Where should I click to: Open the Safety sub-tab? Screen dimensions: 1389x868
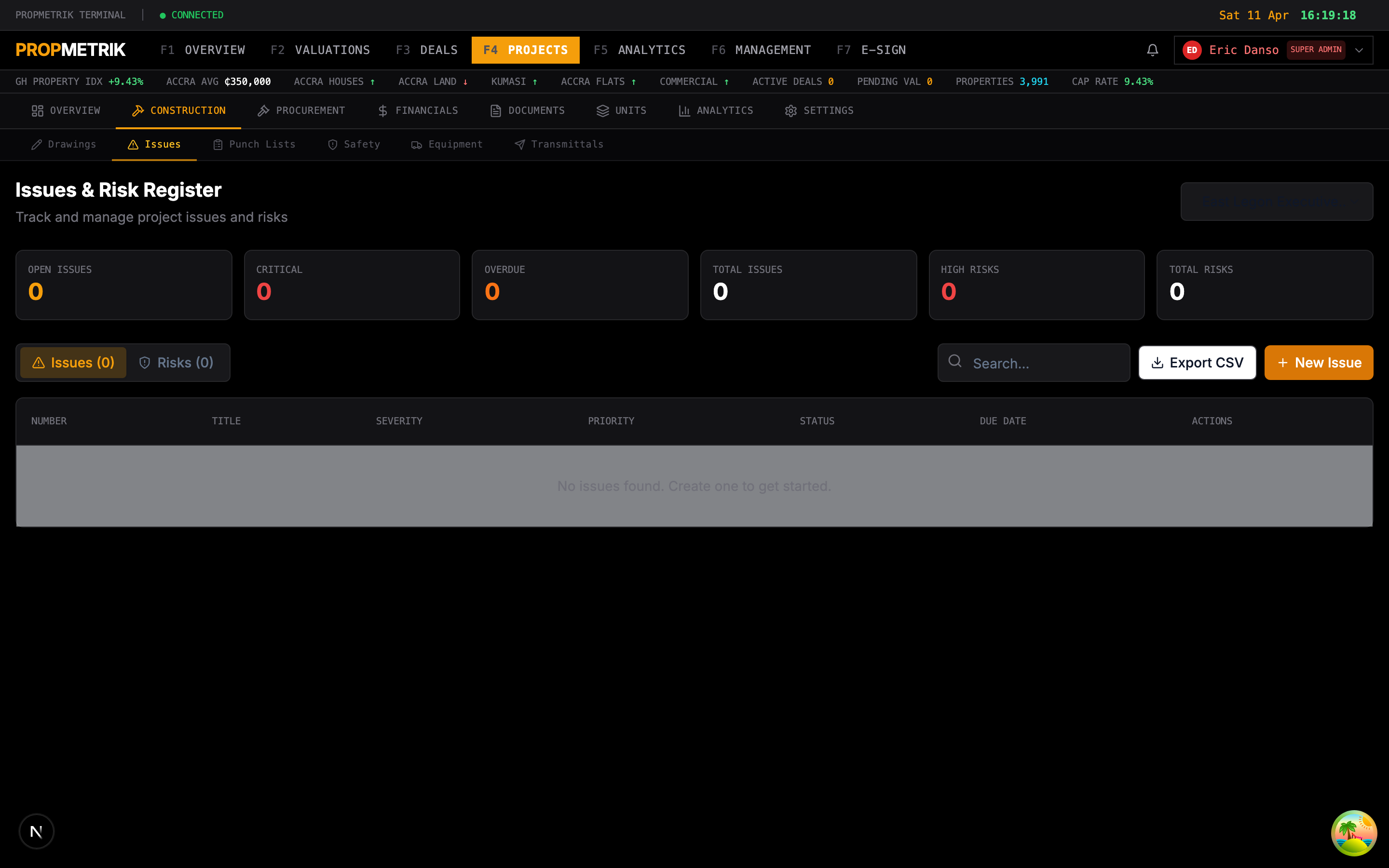pos(354,144)
